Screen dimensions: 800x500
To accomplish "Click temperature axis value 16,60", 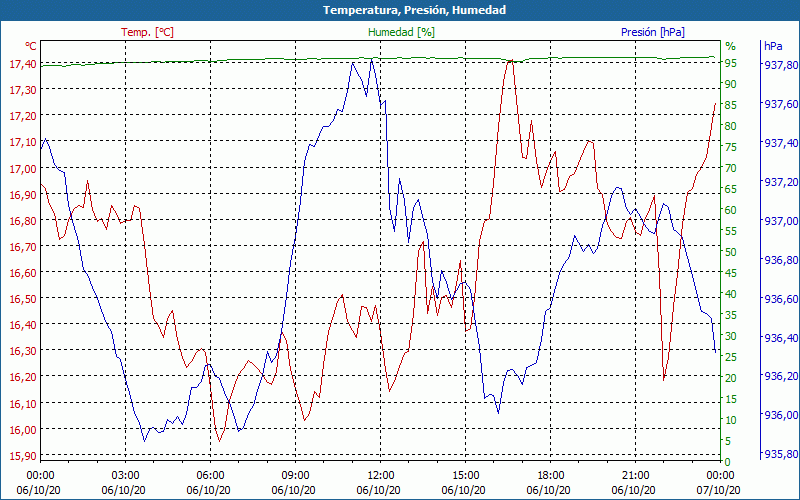I will pos(22,272).
